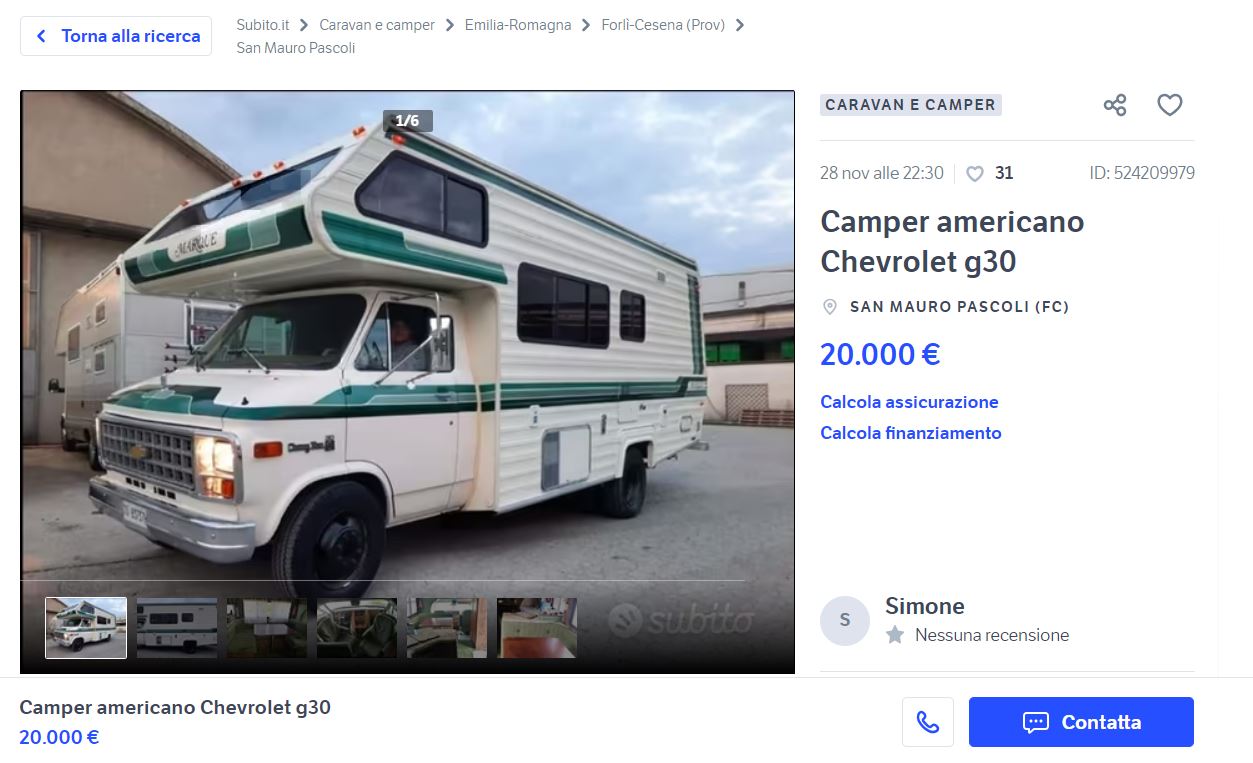Select the Emilia-Romagna breadcrumb
The height and width of the screenshot is (763, 1253).
click(x=518, y=25)
